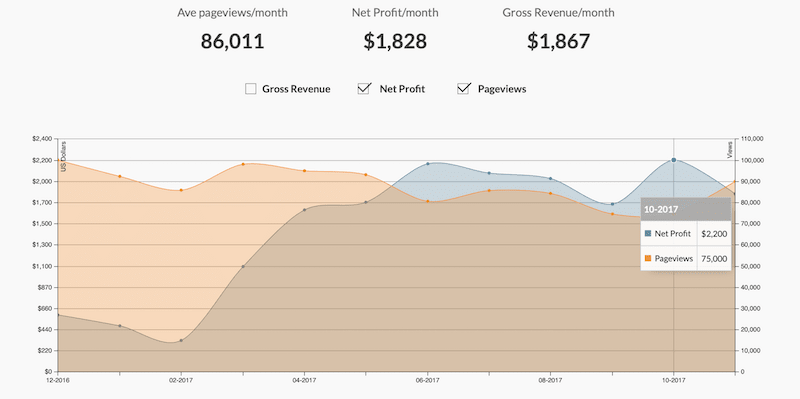
Task: Click the $1,867 Gross Revenue figure
Action: tap(558, 41)
